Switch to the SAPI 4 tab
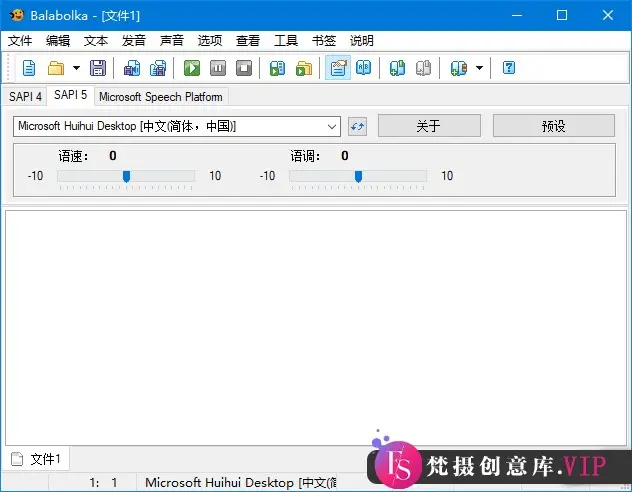The height and width of the screenshot is (492, 632). [25, 97]
